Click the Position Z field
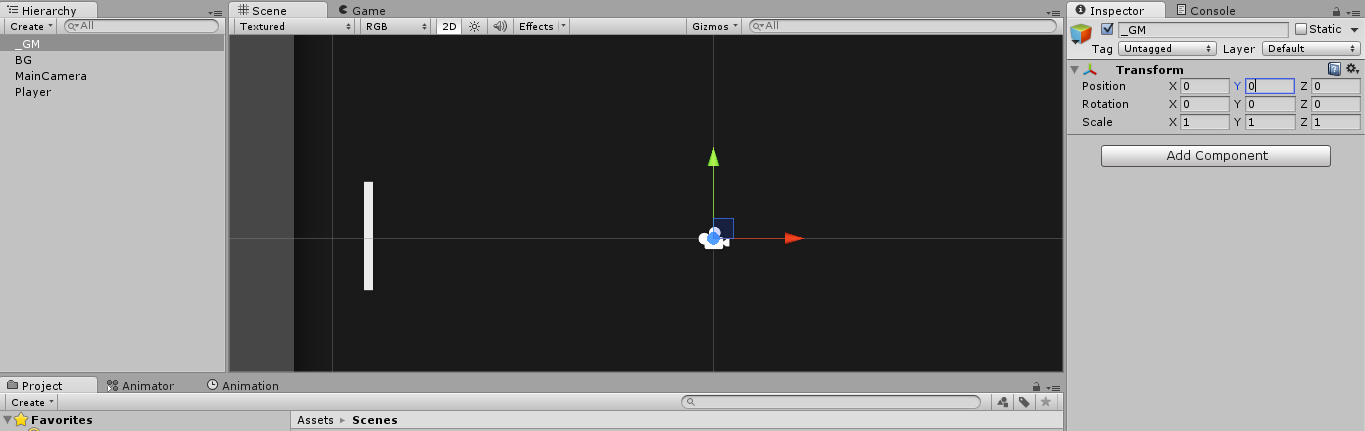This screenshot has width=1365, height=431. coord(1335,86)
